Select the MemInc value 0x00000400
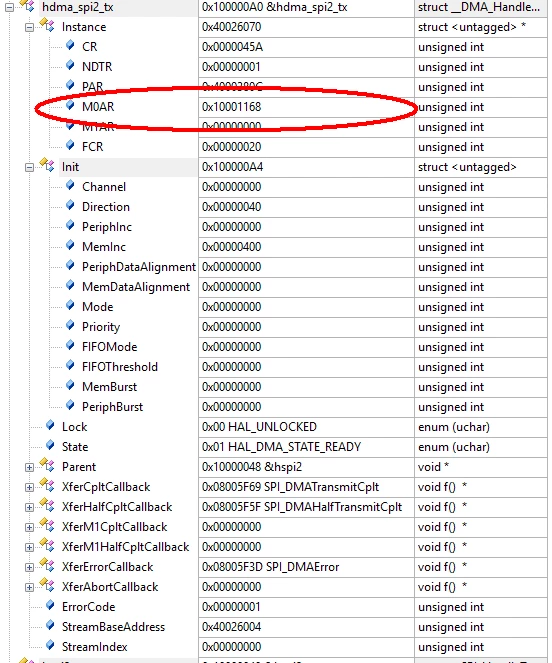The image size is (552, 663). coord(231,247)
